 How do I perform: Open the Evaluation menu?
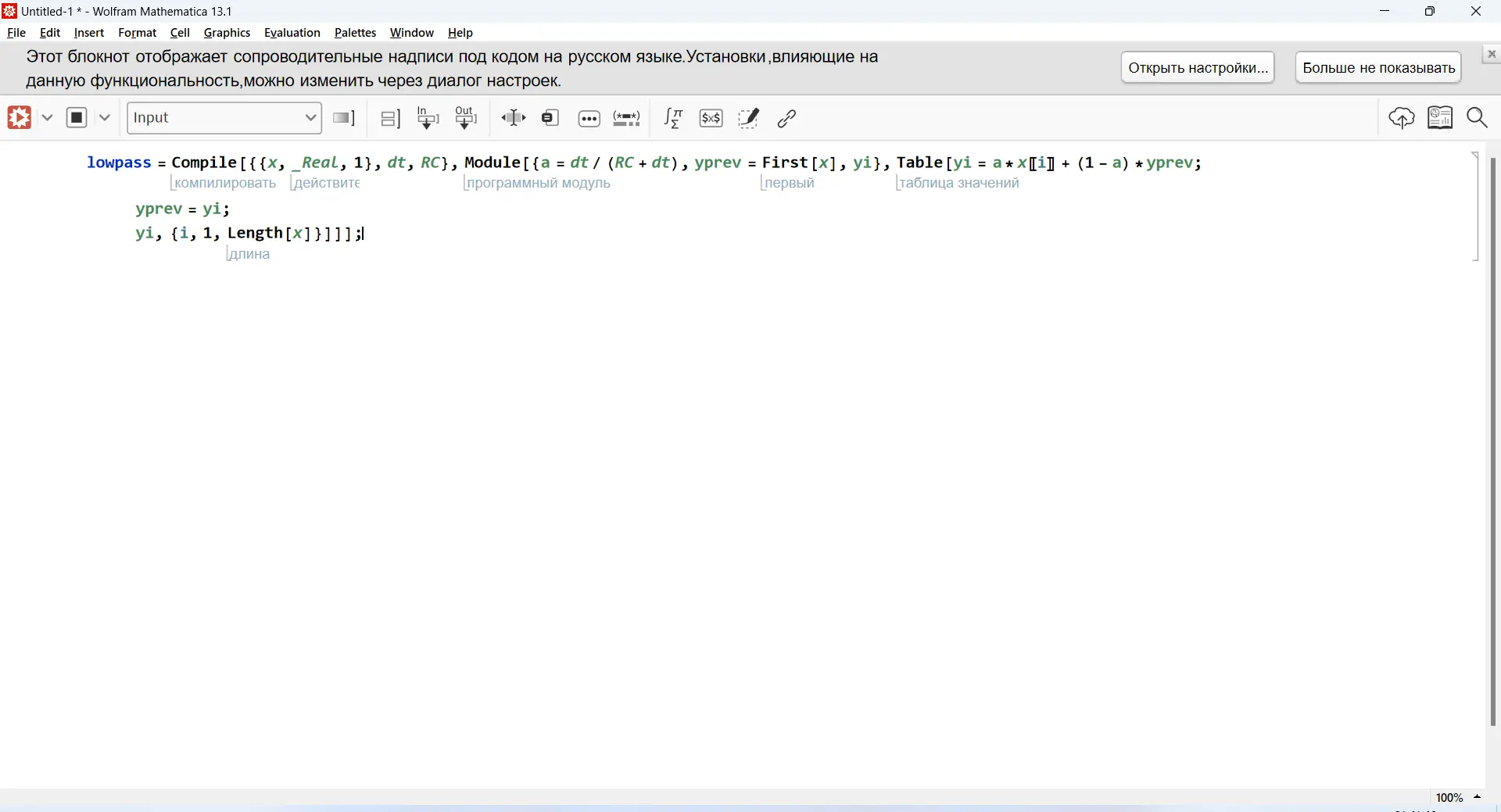point(292,33)
